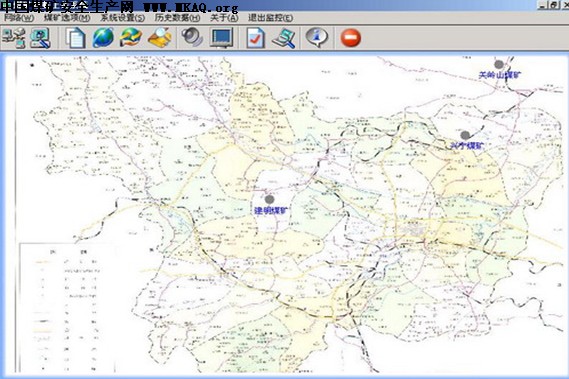Open the 煤矿选项(M) menu

67,17
